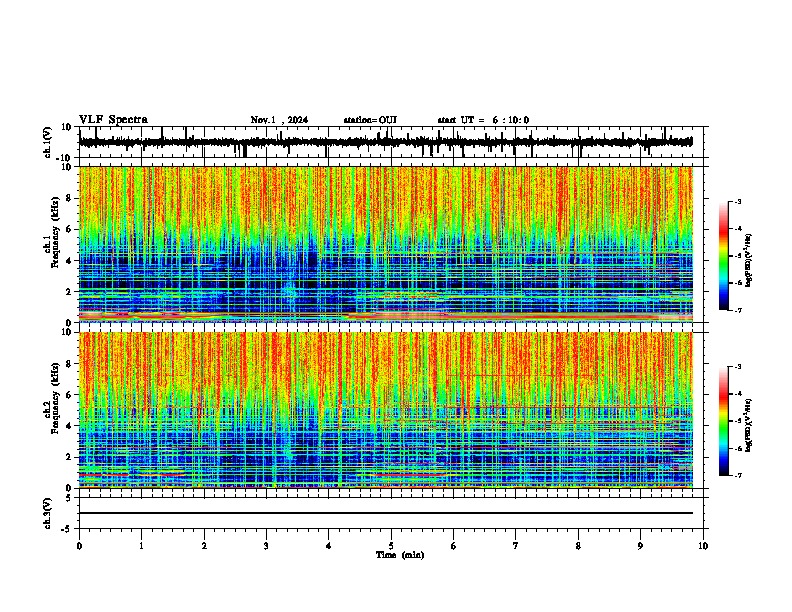Screen dimensions: 792x612
Task: Click the "2" kHz tick on ch.2 spectrogram
Action: tap(69, 457)
